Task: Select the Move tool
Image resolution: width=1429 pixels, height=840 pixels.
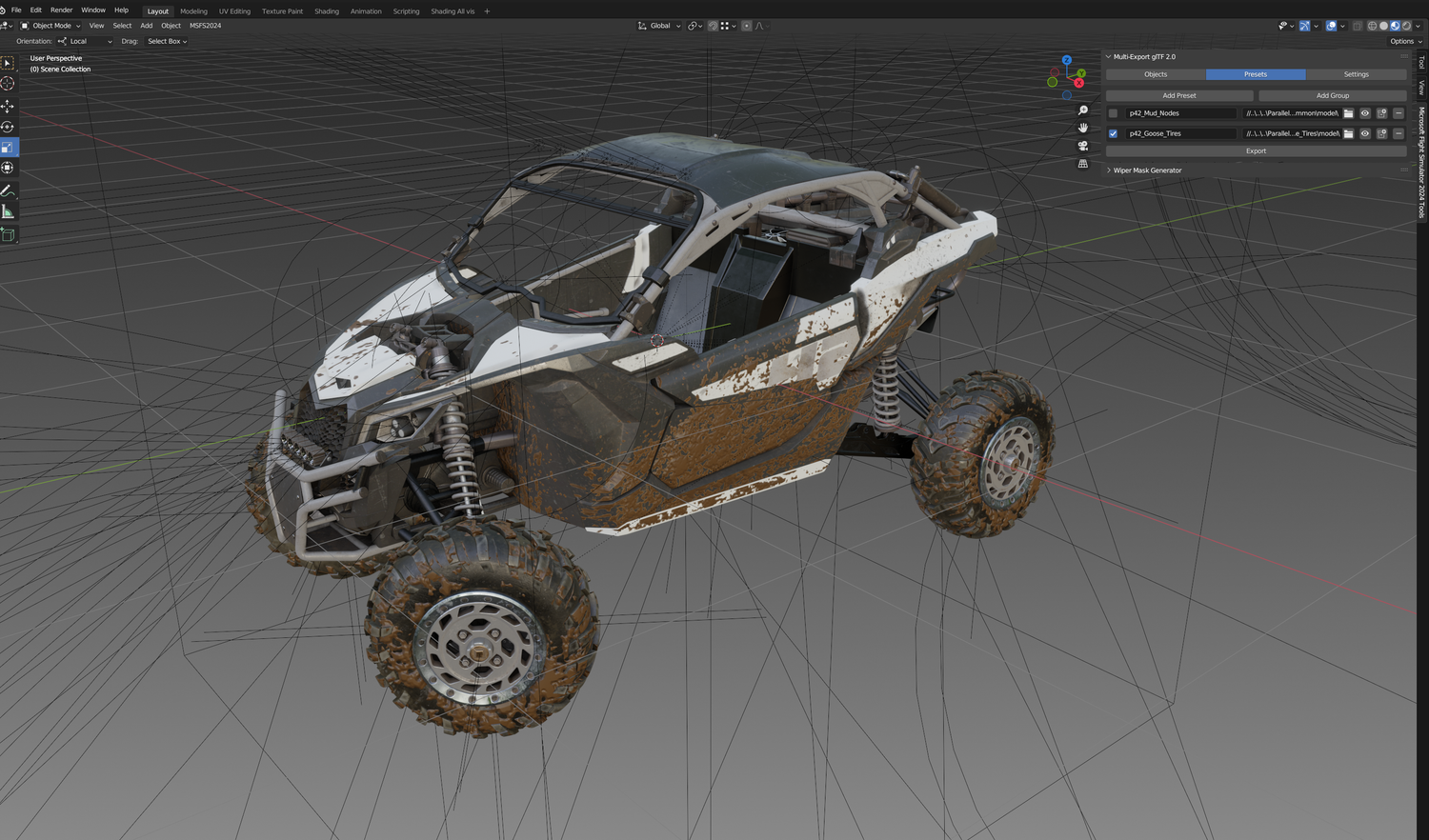Action: (8, 105)
